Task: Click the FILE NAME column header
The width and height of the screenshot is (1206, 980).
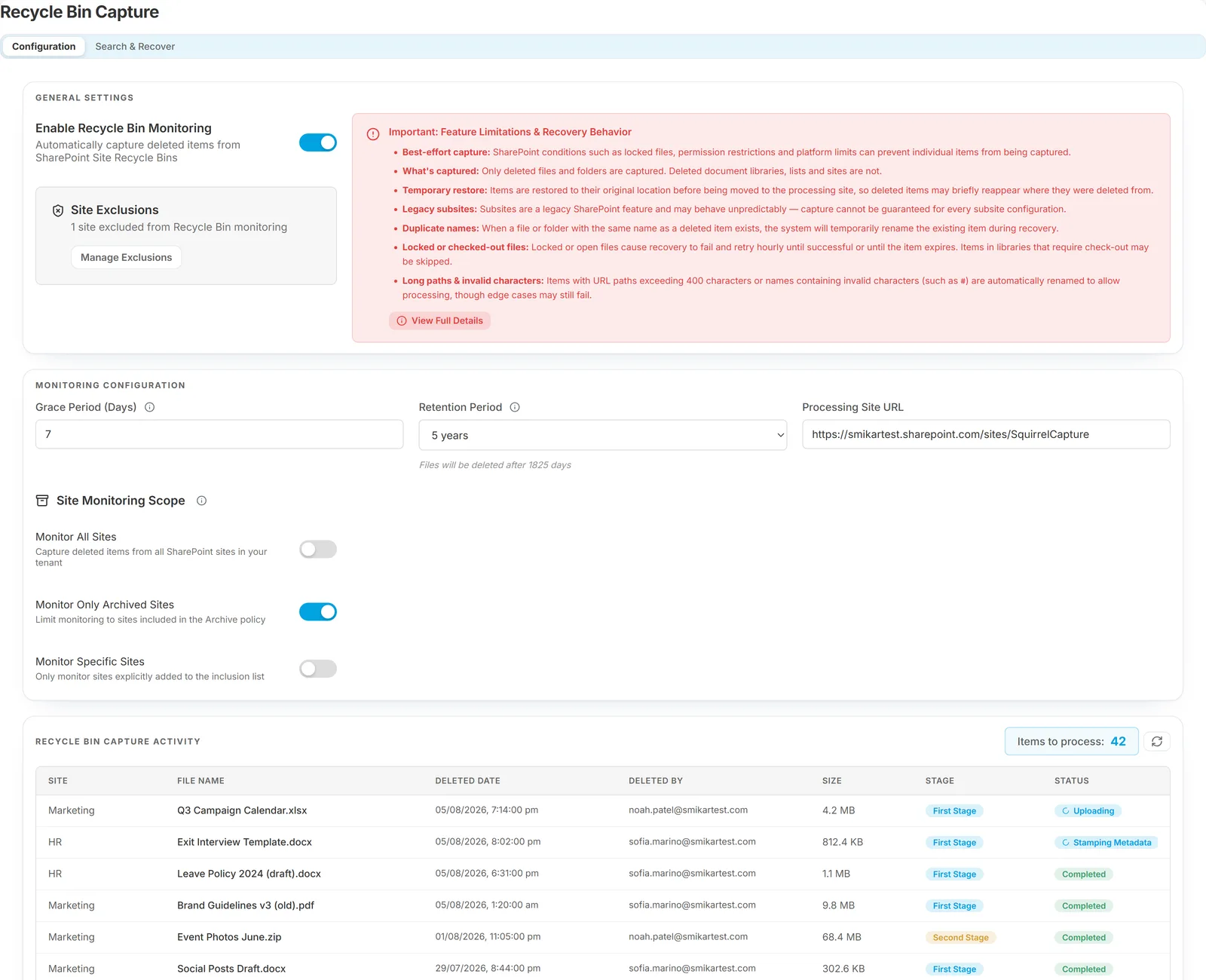Action: 200,781
